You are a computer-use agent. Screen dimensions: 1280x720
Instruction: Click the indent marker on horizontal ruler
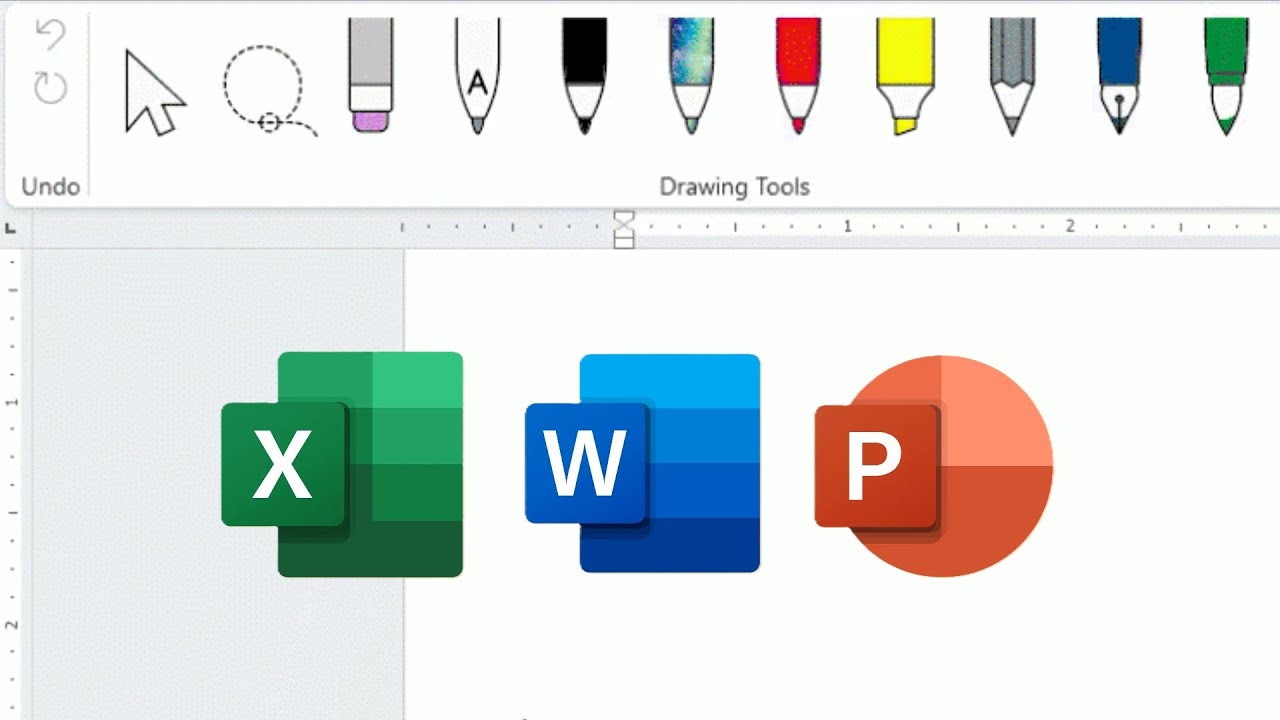pyautogui.click(x=624, y=228)
